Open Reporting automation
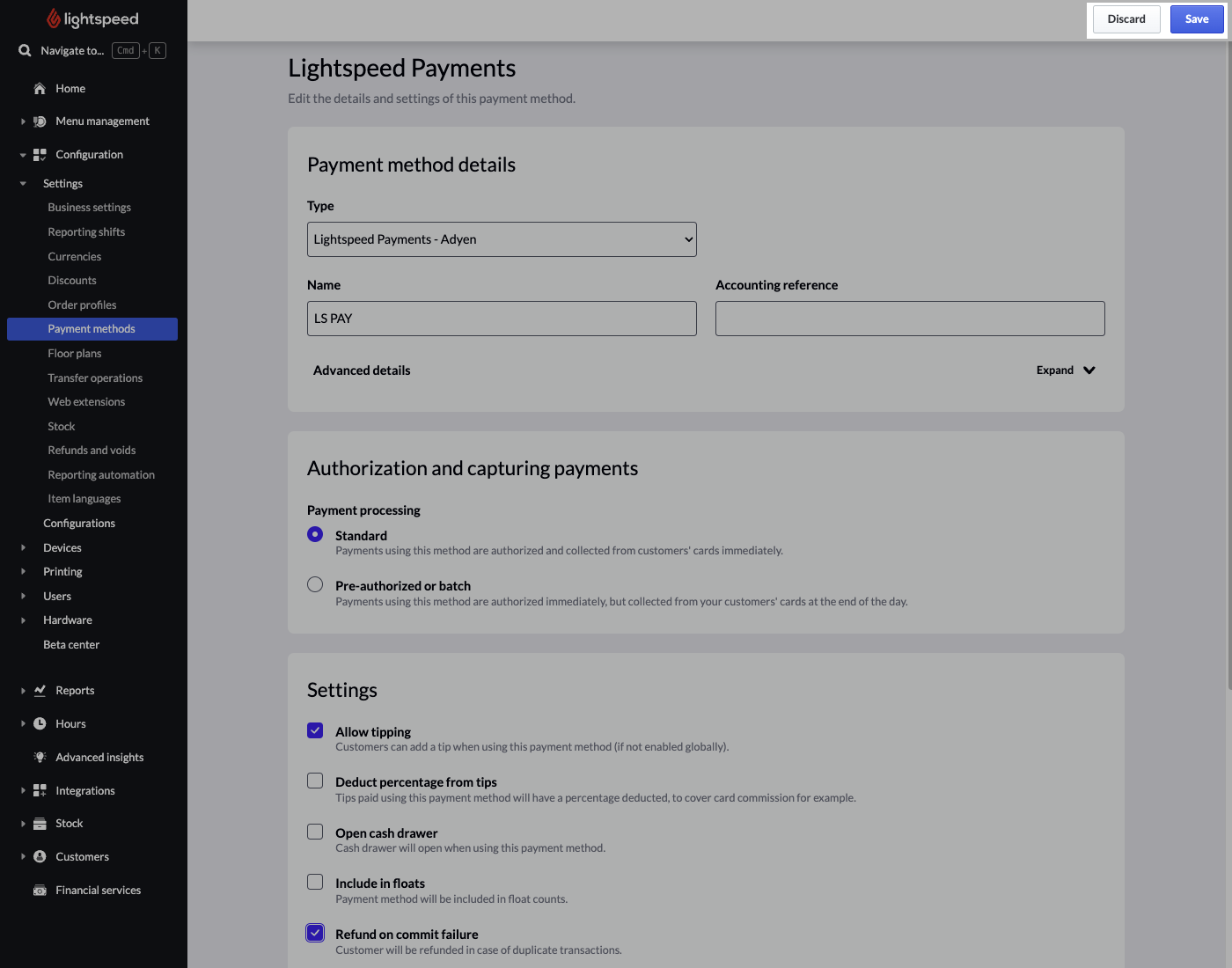Viewport: 1232px width, 968px height. [101, 475]
